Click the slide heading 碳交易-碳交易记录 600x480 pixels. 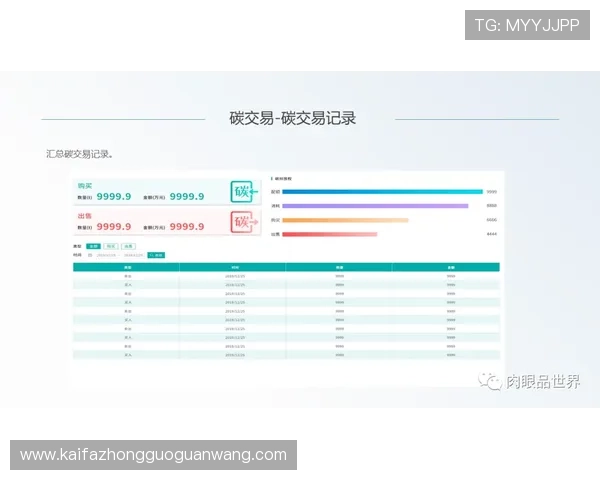[293, 118]
